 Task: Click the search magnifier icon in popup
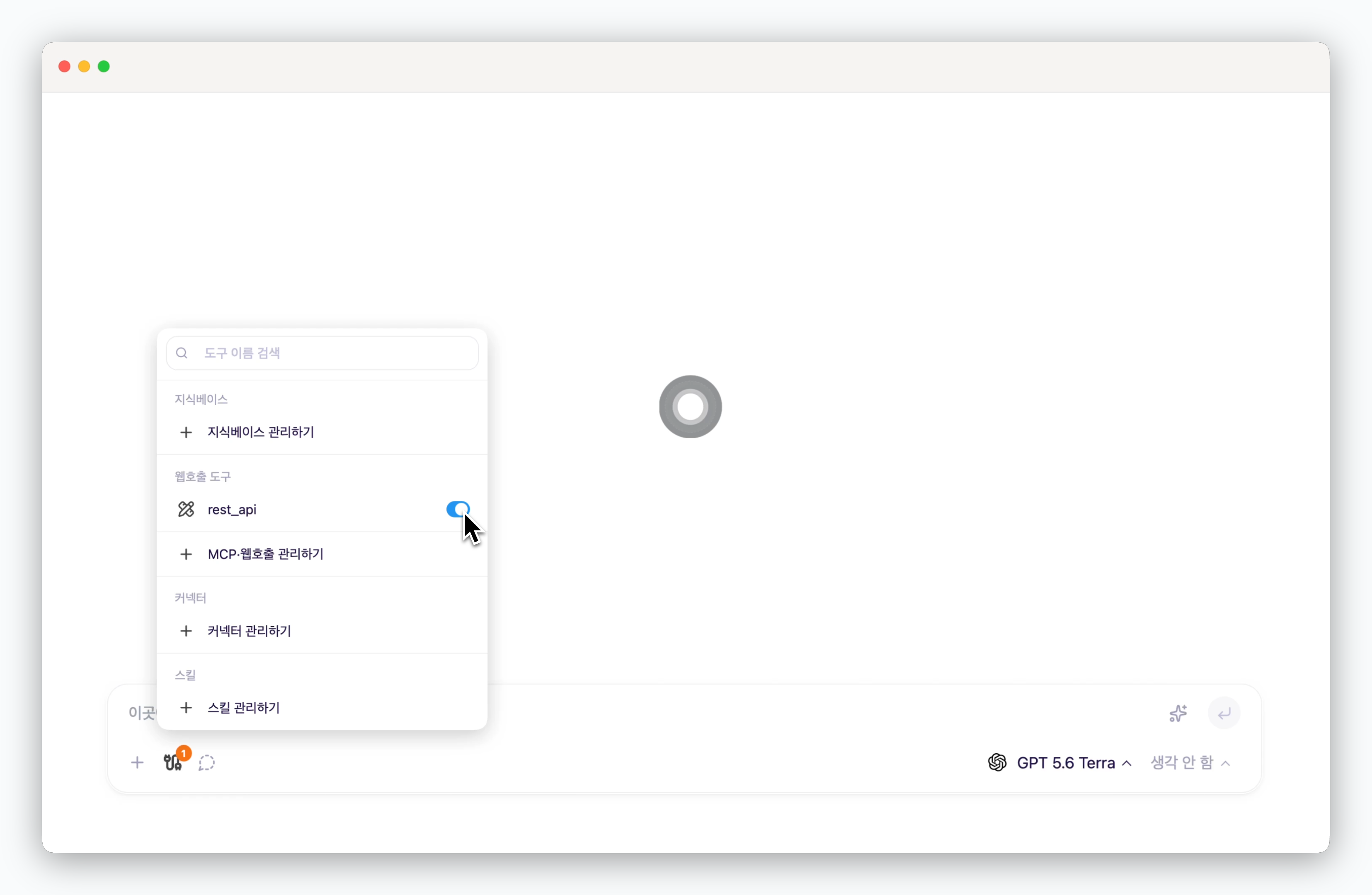click(x=182, y=353)
